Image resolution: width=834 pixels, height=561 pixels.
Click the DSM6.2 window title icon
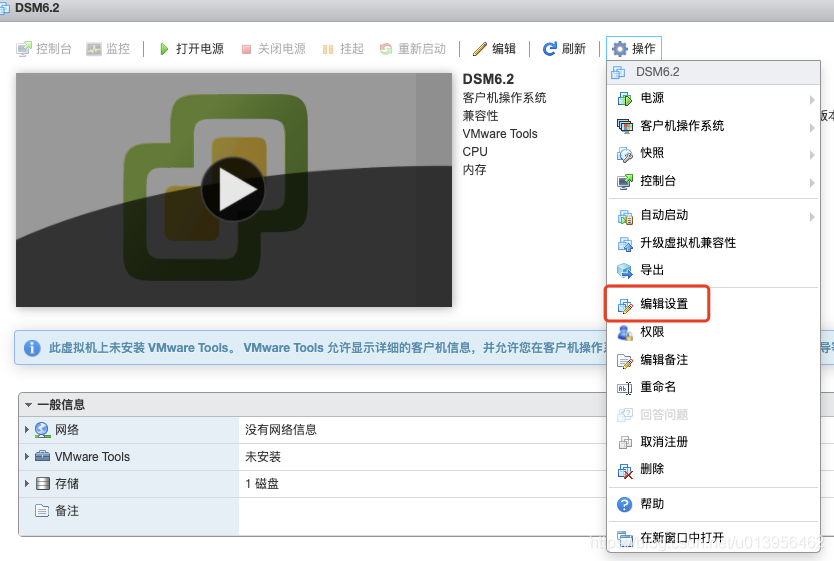click(4, 9)
